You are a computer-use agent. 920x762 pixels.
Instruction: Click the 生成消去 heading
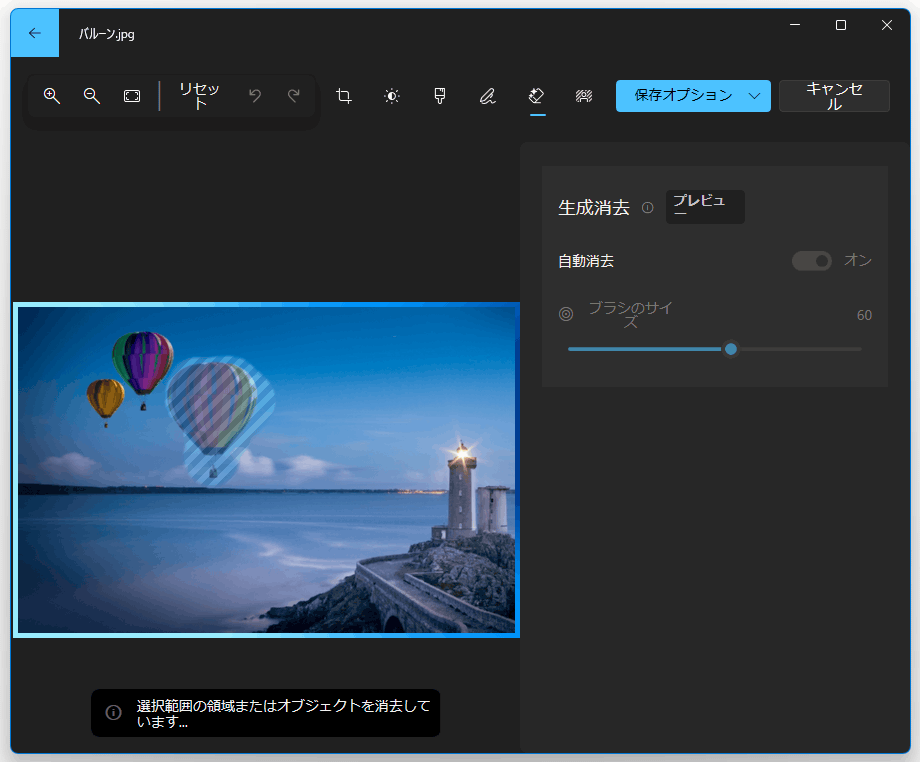coord(594,208)
